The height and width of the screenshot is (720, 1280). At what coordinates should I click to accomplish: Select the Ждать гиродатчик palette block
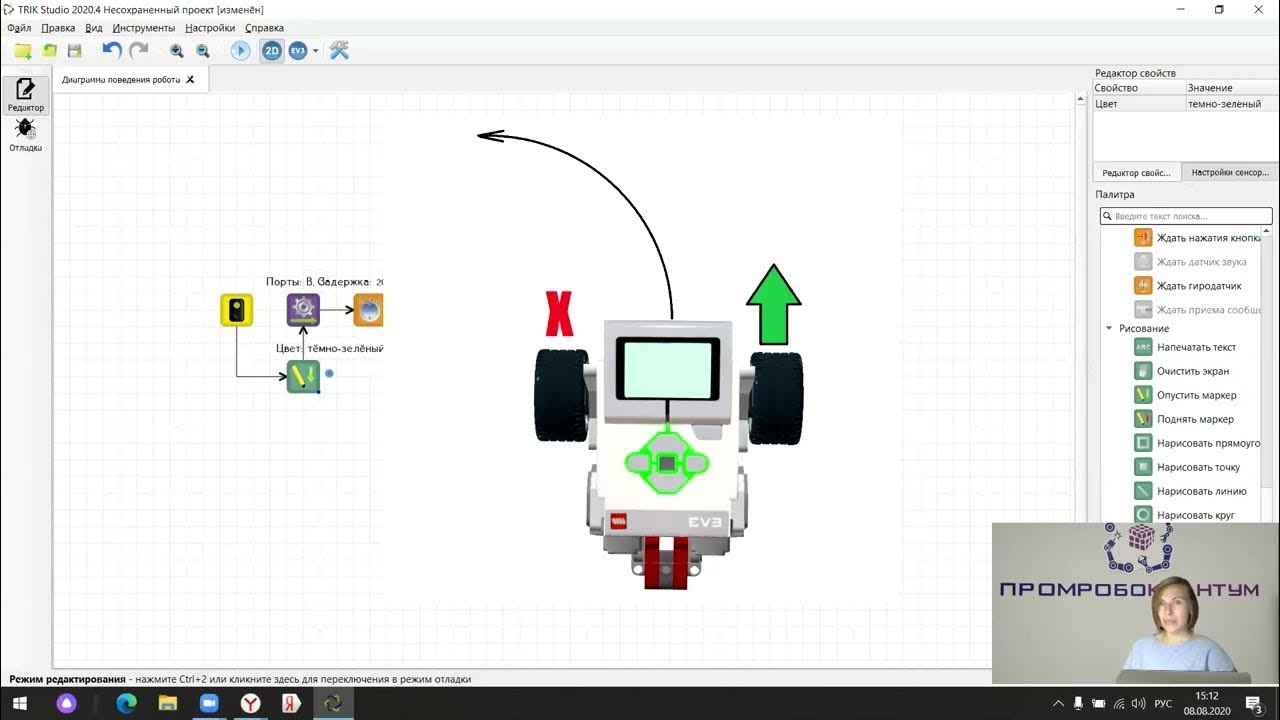(x=1188, y=286)
